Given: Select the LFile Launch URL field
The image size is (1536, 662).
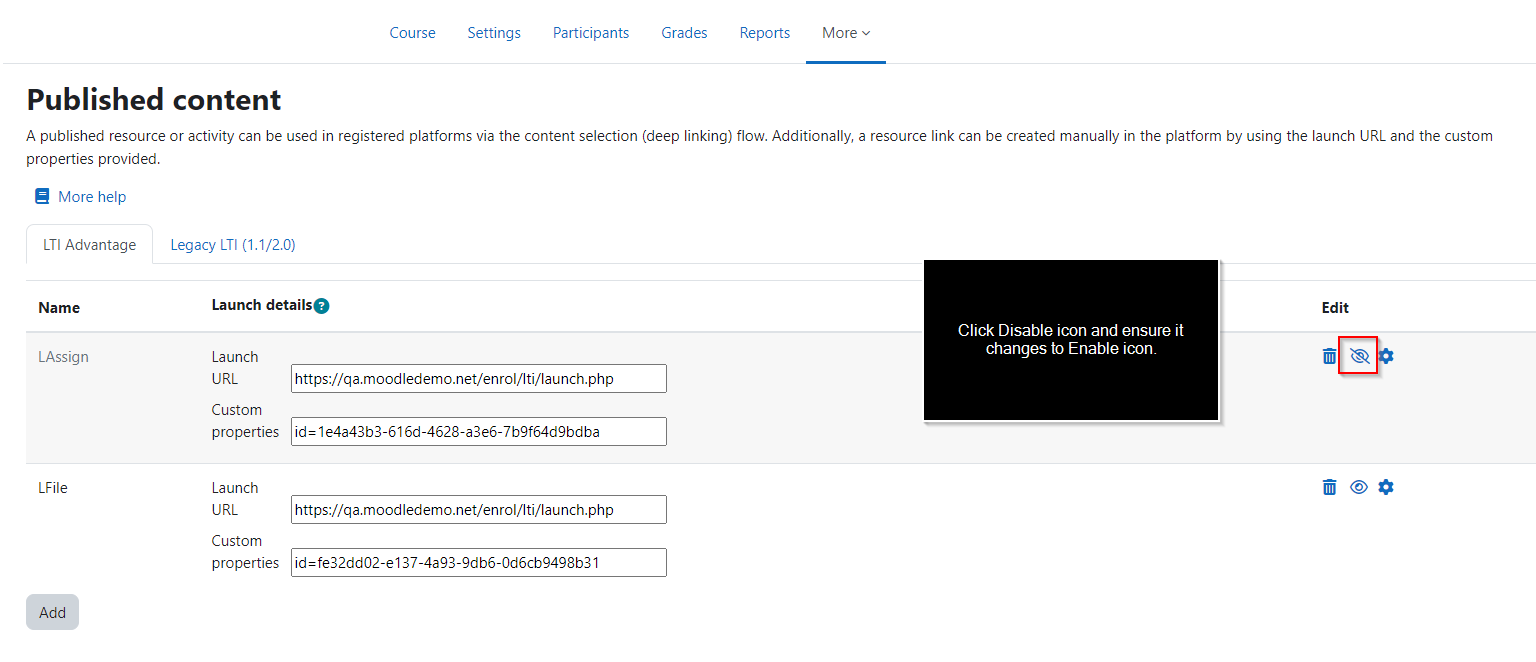Looking at the screenshot, I should click(479, 509).
